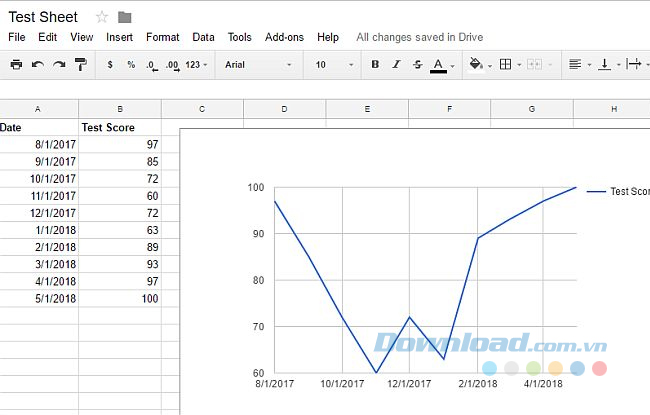
Task: Open the 123 number formats dropdown
Action: tap(196, 65)
